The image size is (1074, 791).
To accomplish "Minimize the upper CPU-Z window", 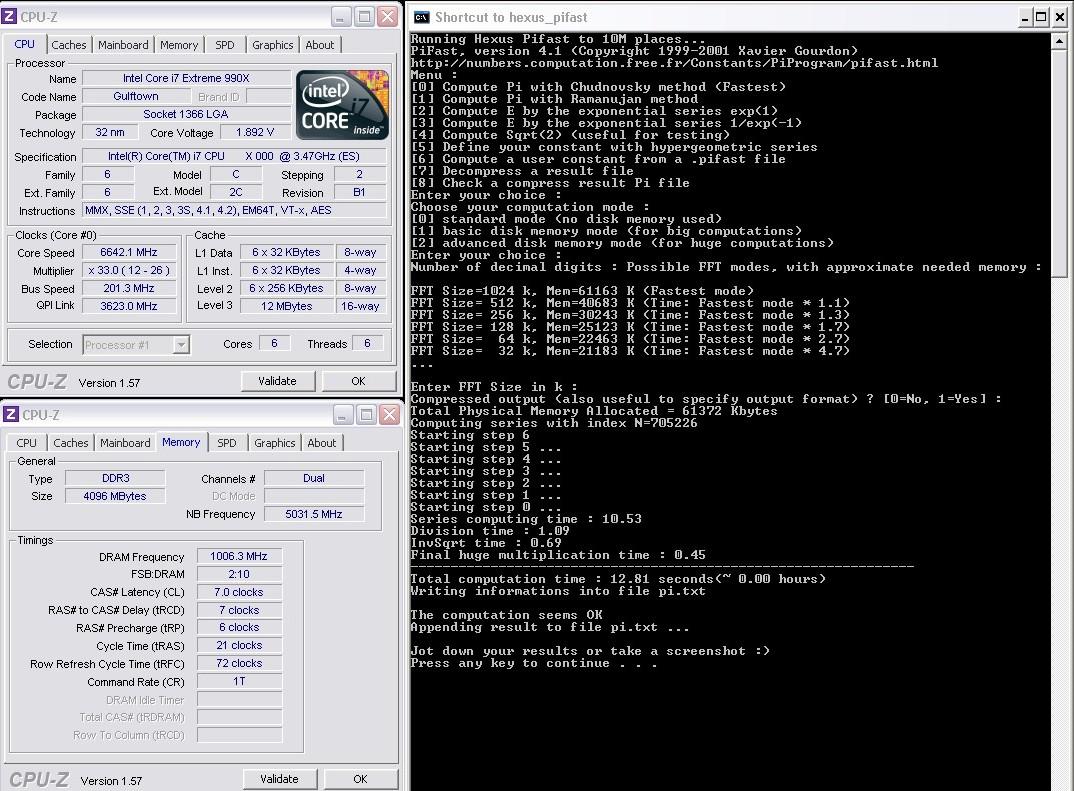I will pyautogui.click(x=341, y=17).
